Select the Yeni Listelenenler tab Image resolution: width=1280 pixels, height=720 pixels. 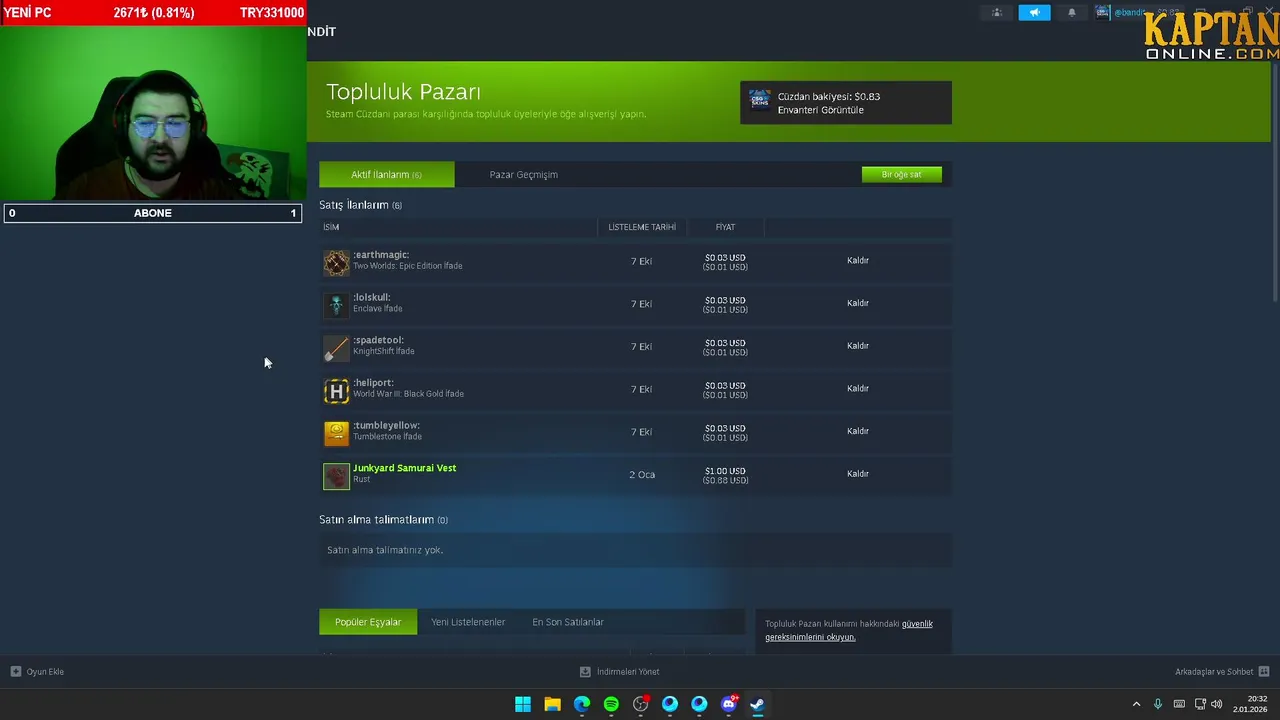468,622
